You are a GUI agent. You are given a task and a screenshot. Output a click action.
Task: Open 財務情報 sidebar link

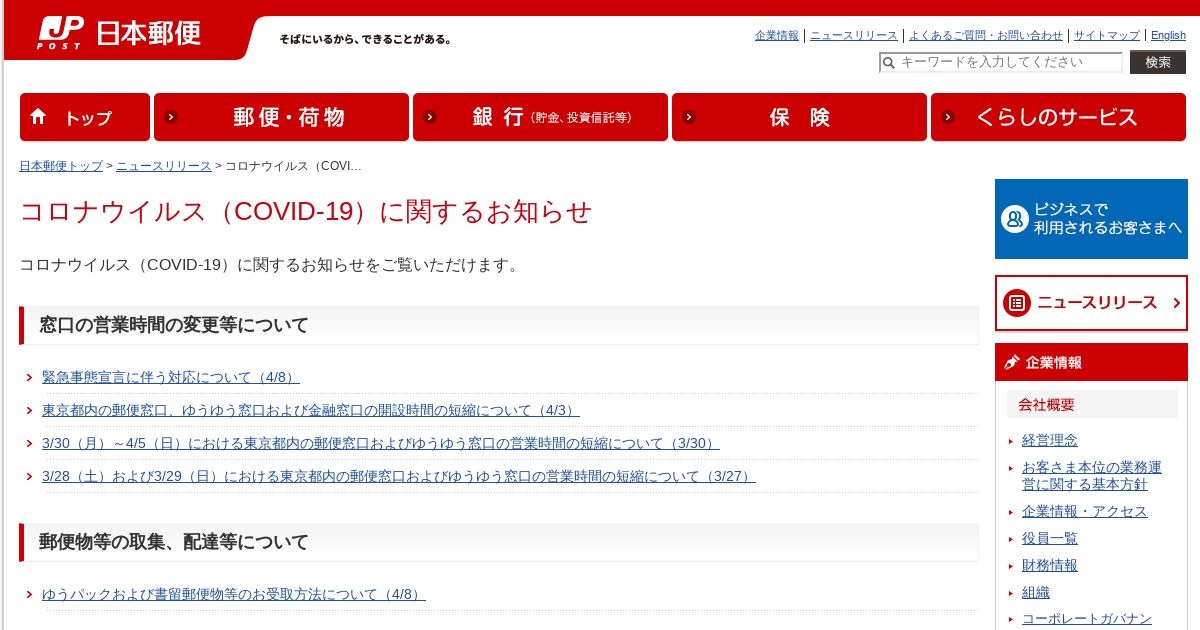[1050, 565]
